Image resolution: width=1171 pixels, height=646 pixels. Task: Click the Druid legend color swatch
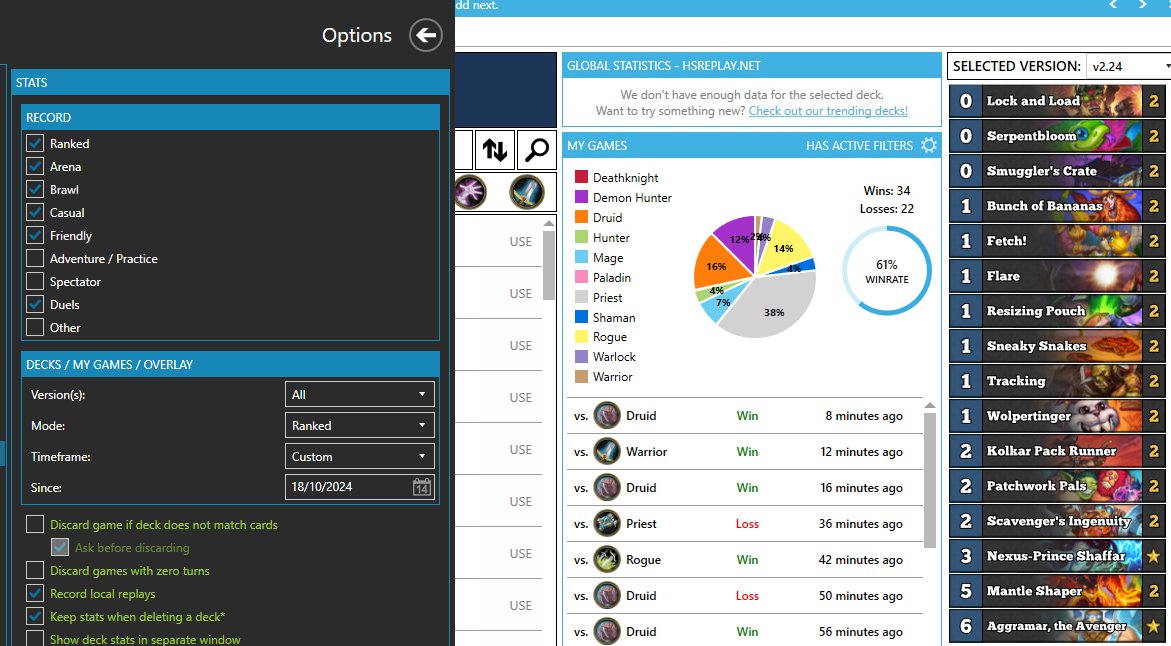pos(581,217)
